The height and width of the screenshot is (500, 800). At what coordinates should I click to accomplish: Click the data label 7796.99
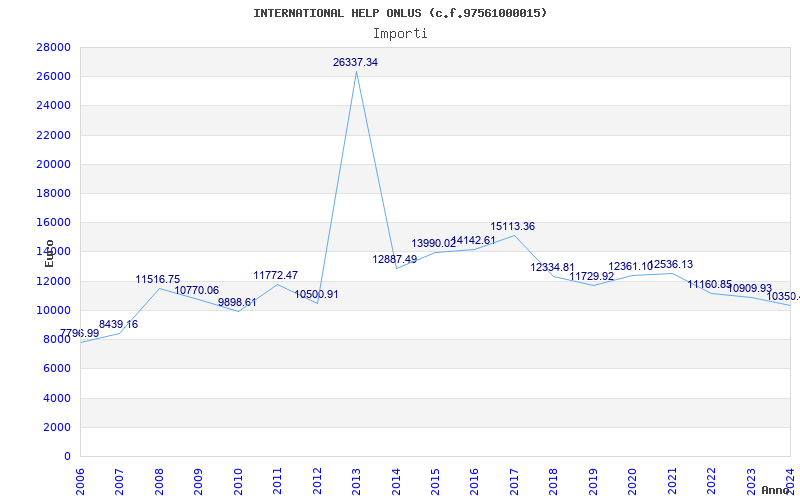(x=79, y=333)
